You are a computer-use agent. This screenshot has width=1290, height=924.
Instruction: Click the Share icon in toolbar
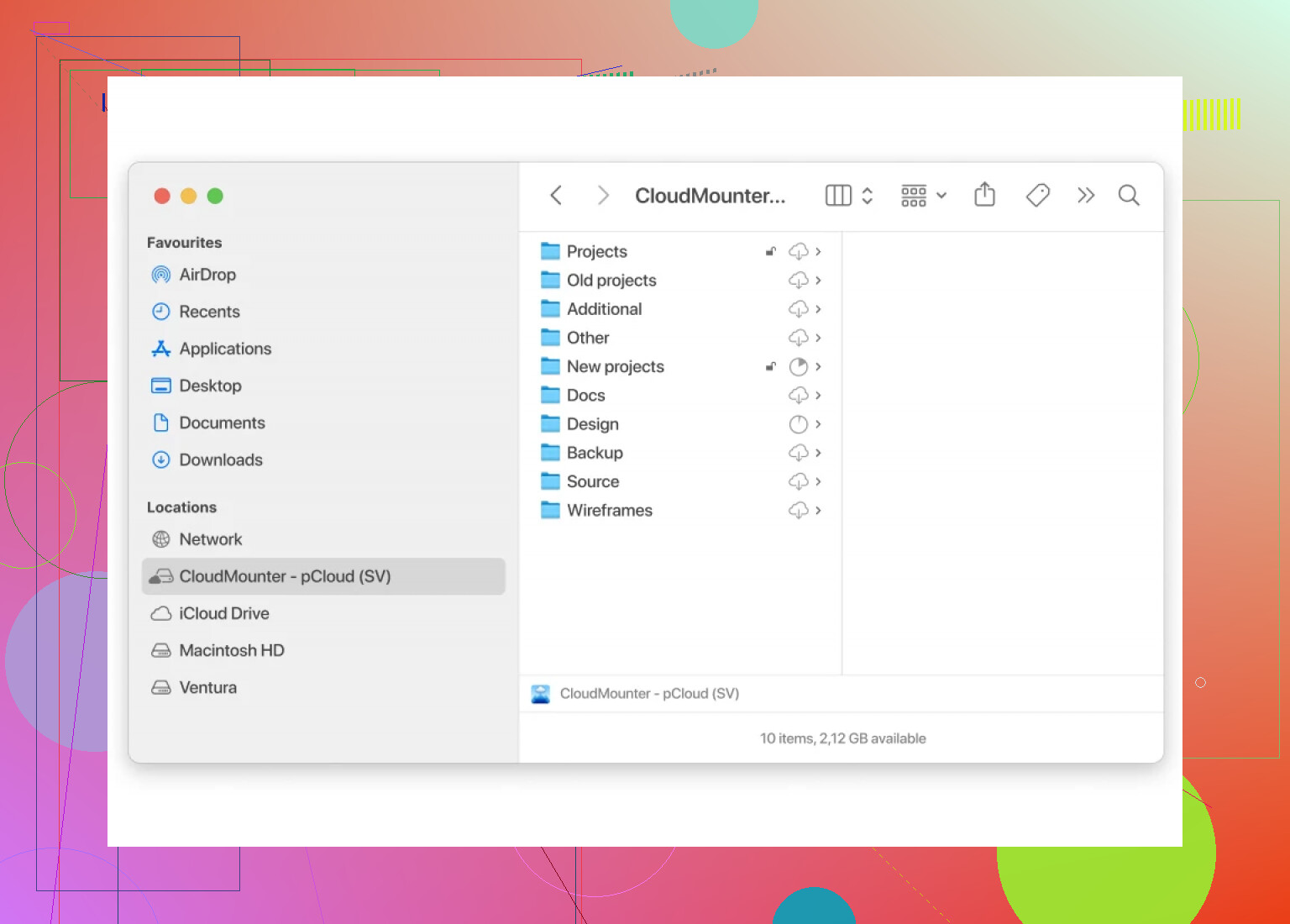(x=984, y=196)
